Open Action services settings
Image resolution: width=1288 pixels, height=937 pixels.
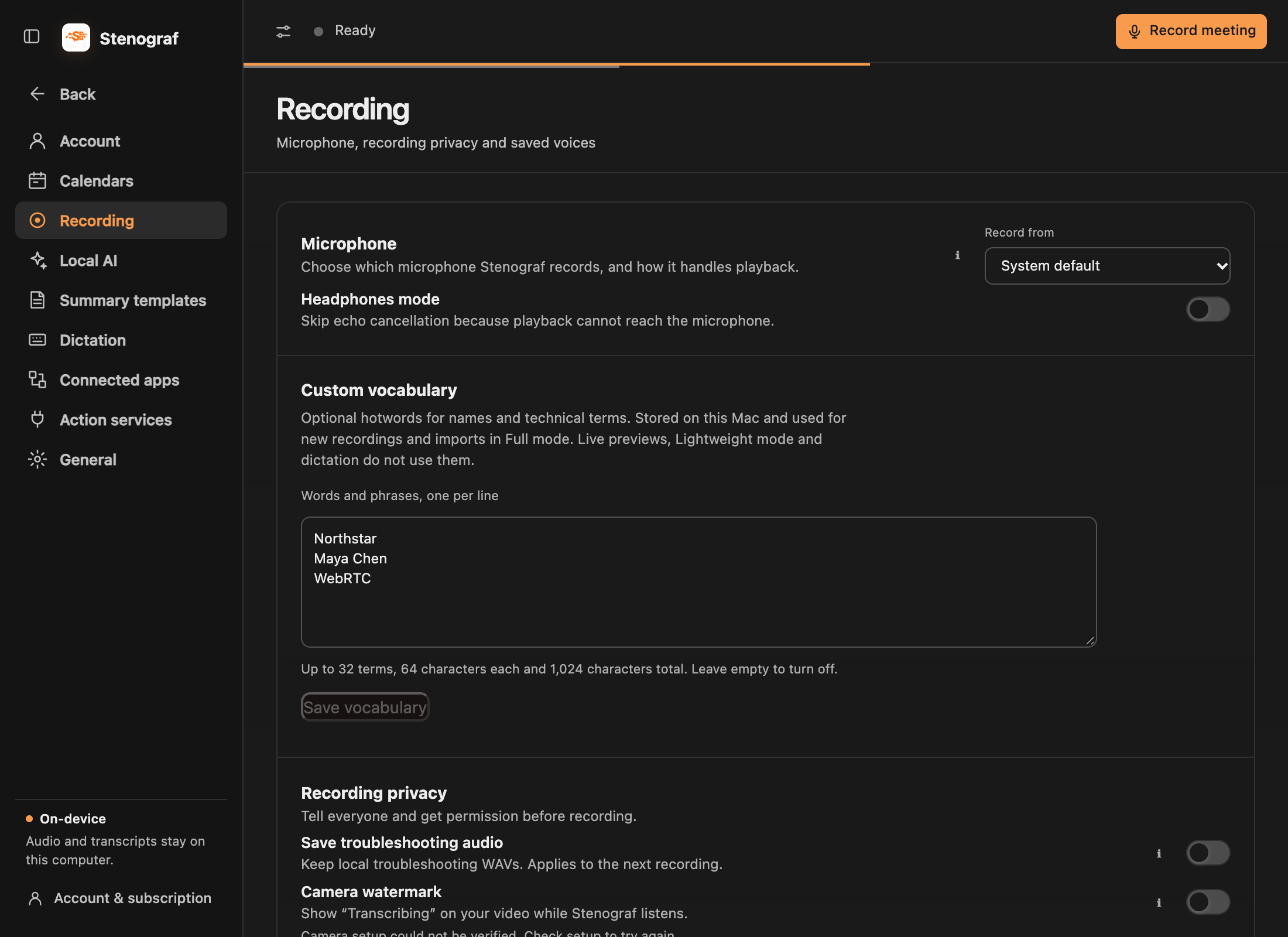pos(121,419)
